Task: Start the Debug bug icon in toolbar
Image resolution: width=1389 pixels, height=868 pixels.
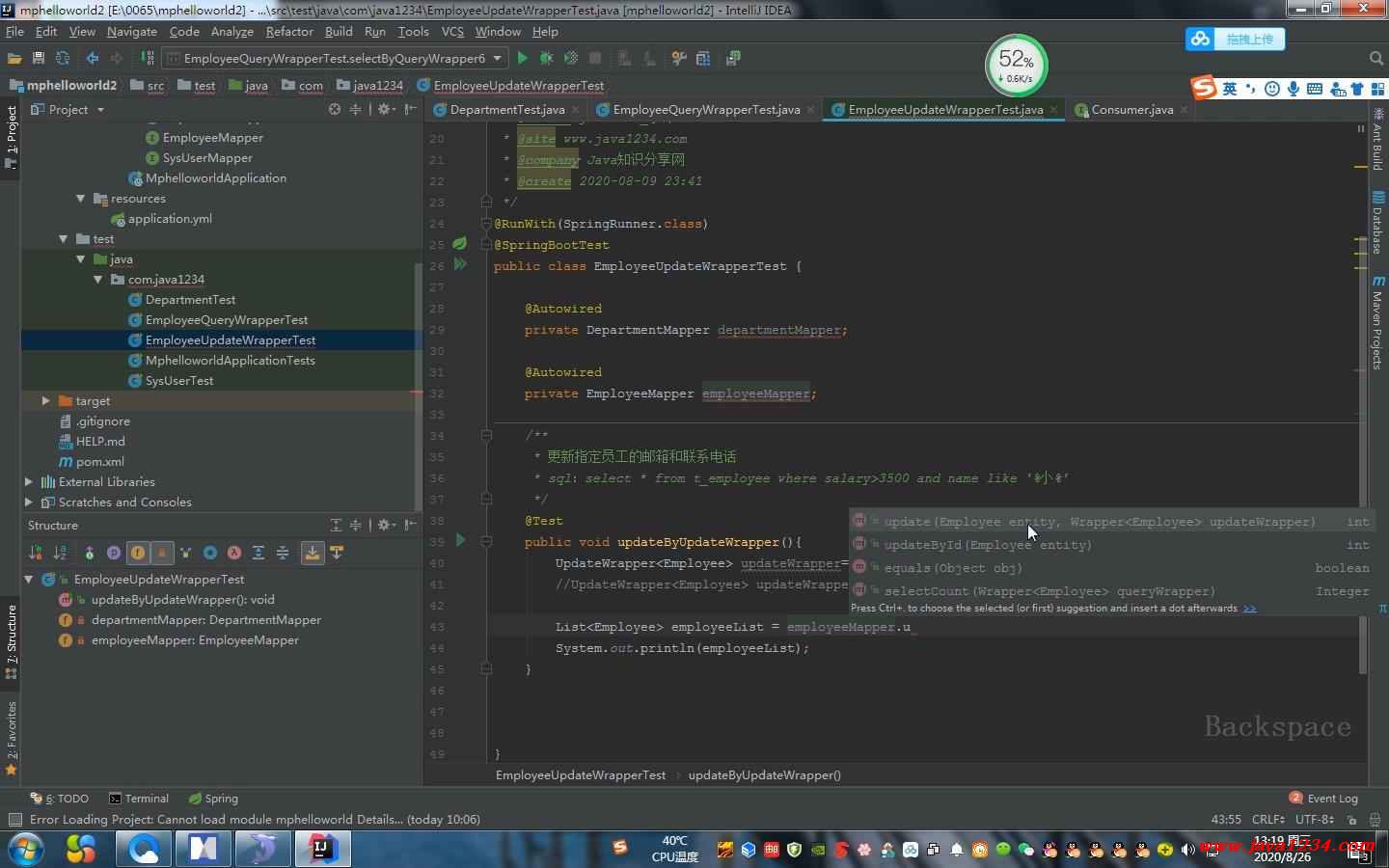Action: click(x=547, y=59)
